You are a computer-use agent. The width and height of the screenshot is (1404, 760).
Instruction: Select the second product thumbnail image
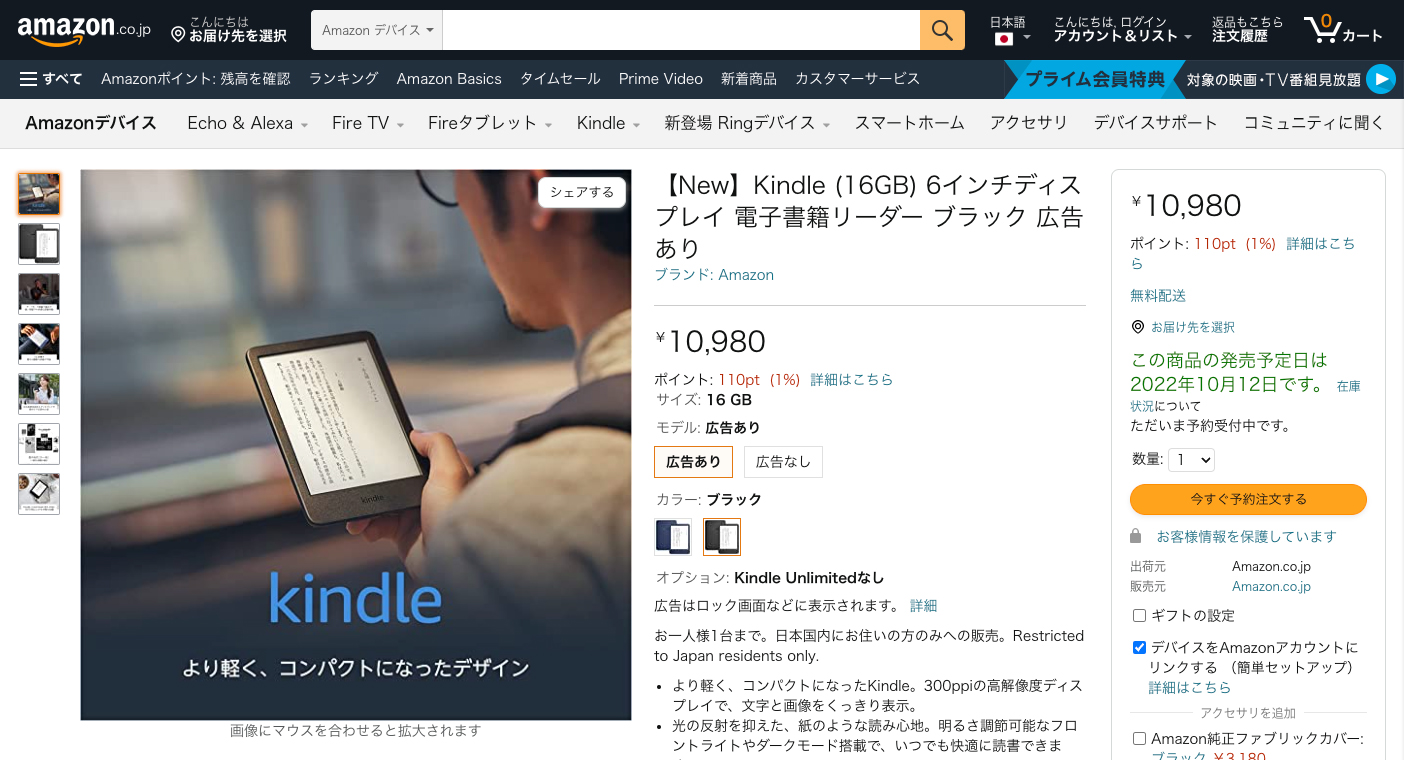(x=39, y=244)
